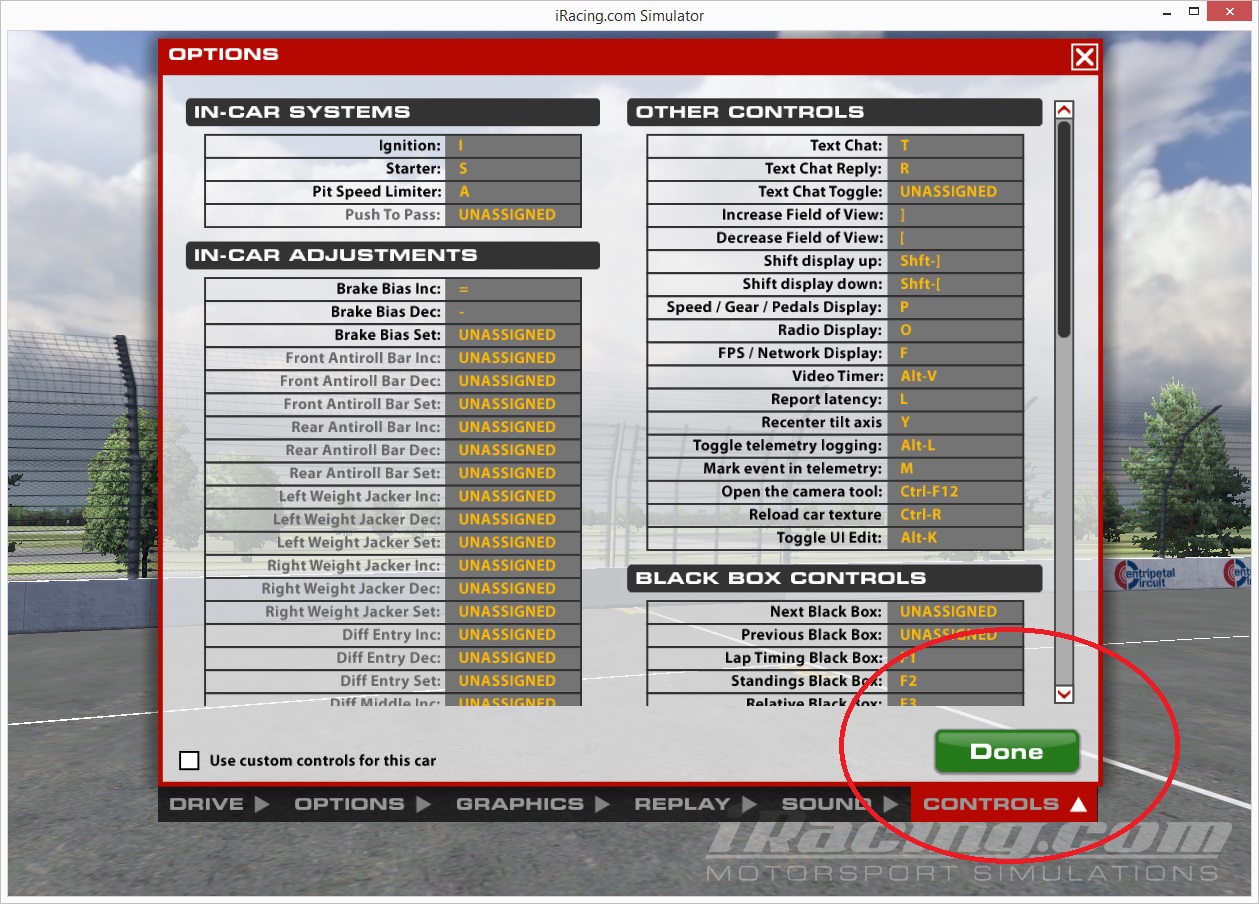Assign a key to Push To Pass
Viewport: 1259px width, 904px height.
pyautogui.click(x=513, y=215)
